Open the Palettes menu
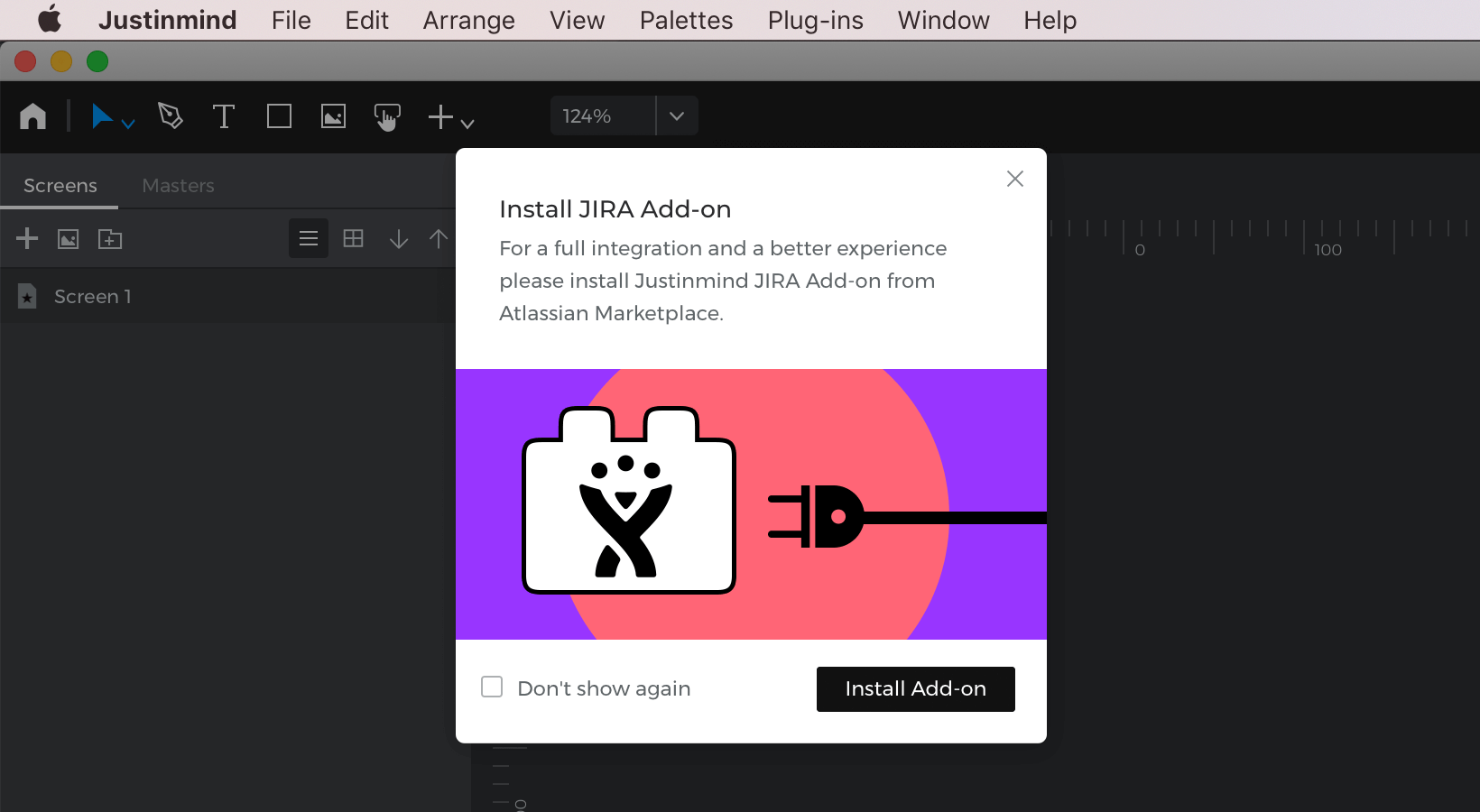 (x=686, y=20)
